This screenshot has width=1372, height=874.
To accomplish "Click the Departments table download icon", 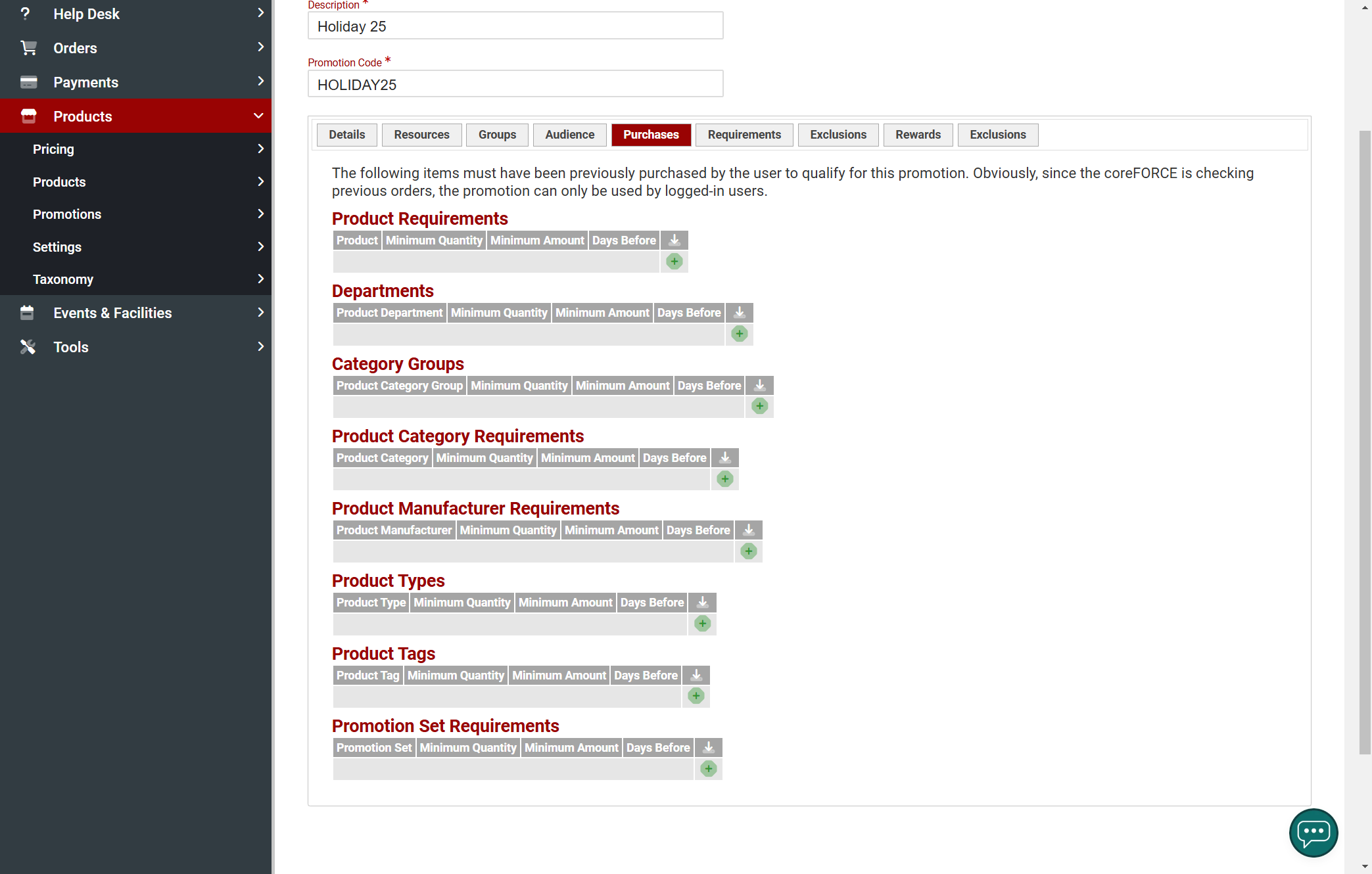I will (739, 313).
